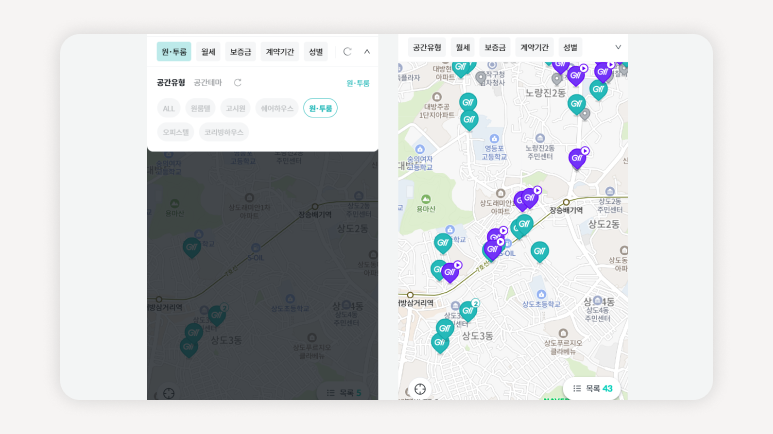Click the teal pin numbered 2 near 상도3동
The height and width of the screenshot is (434, 773).
[468, 310]
